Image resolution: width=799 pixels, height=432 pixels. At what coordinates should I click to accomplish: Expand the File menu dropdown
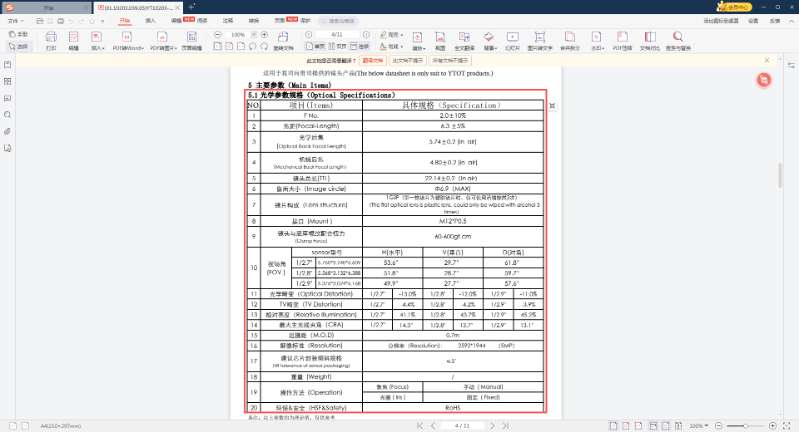pos(21,19)
